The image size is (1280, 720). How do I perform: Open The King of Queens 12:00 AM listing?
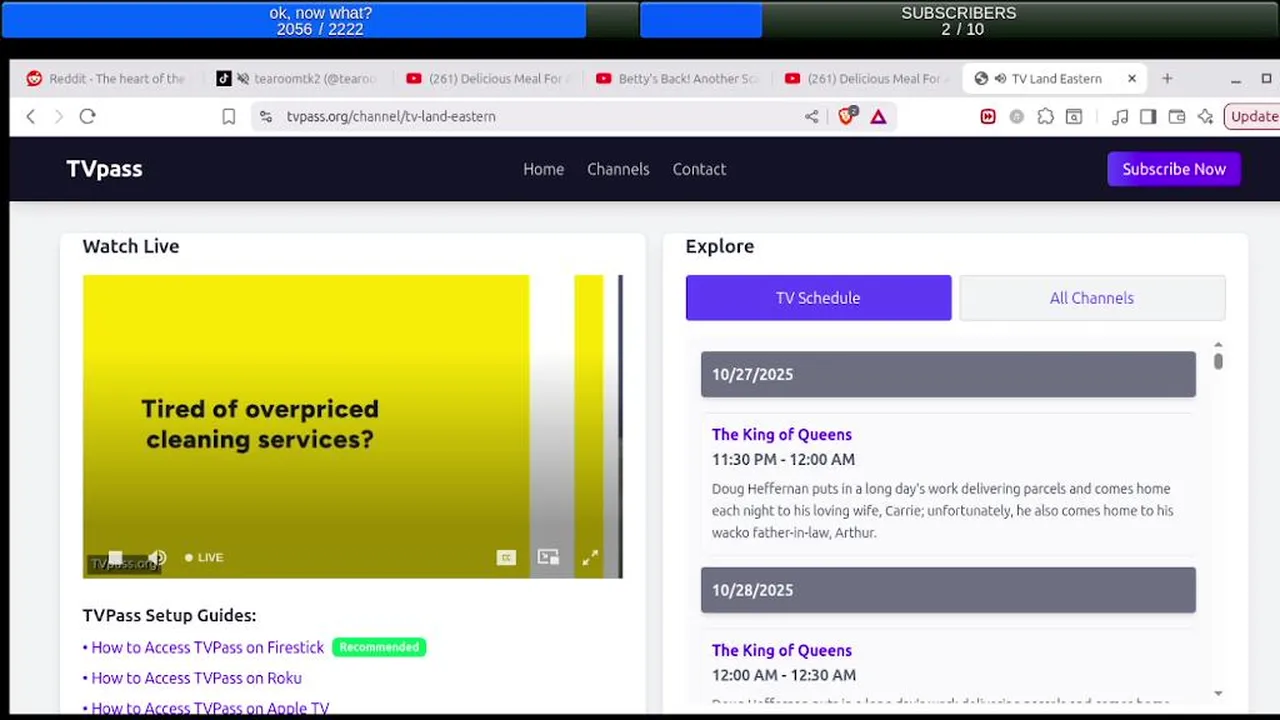tap(782, 650)
